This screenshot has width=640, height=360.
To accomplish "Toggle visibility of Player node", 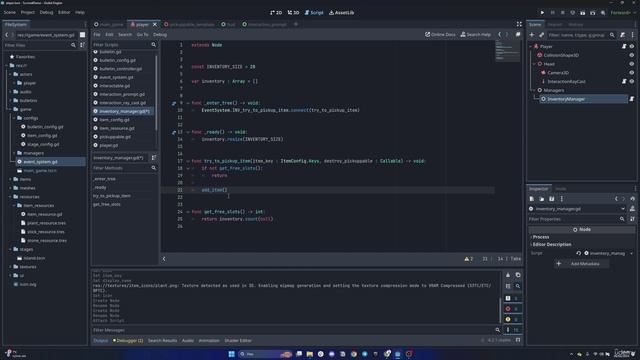I will [632, 47].
